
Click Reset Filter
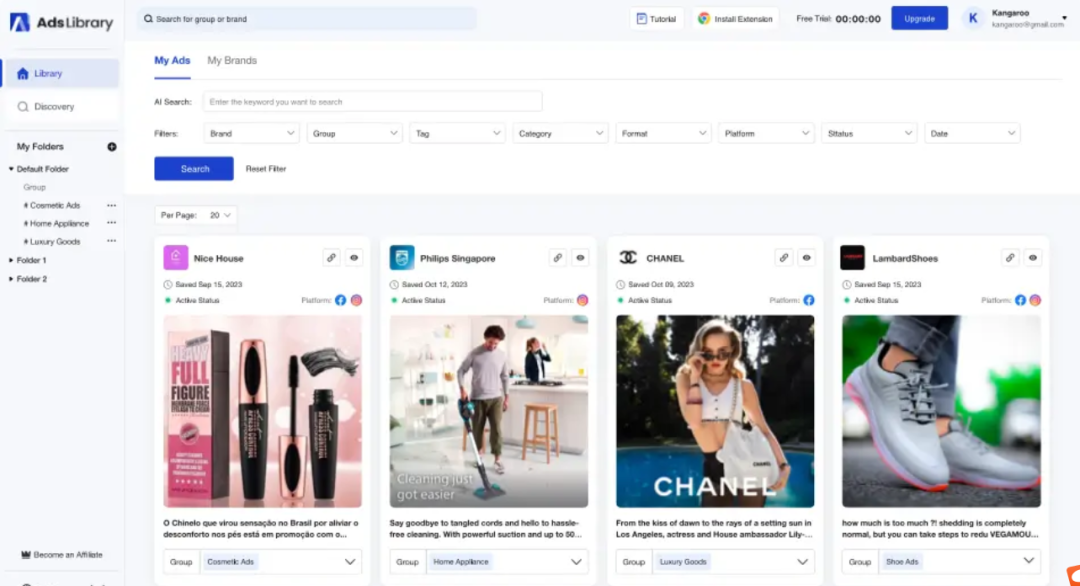266,169
